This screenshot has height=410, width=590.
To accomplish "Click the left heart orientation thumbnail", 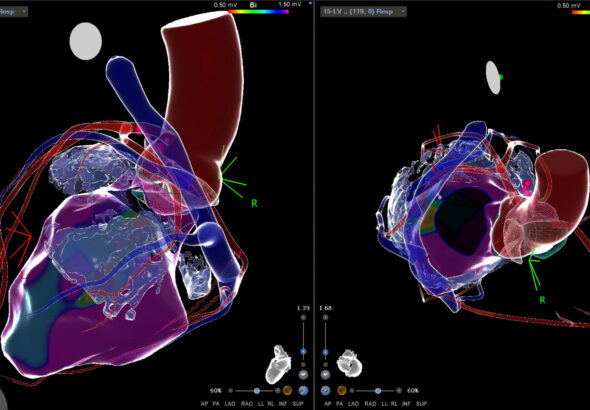I will 278,364.
